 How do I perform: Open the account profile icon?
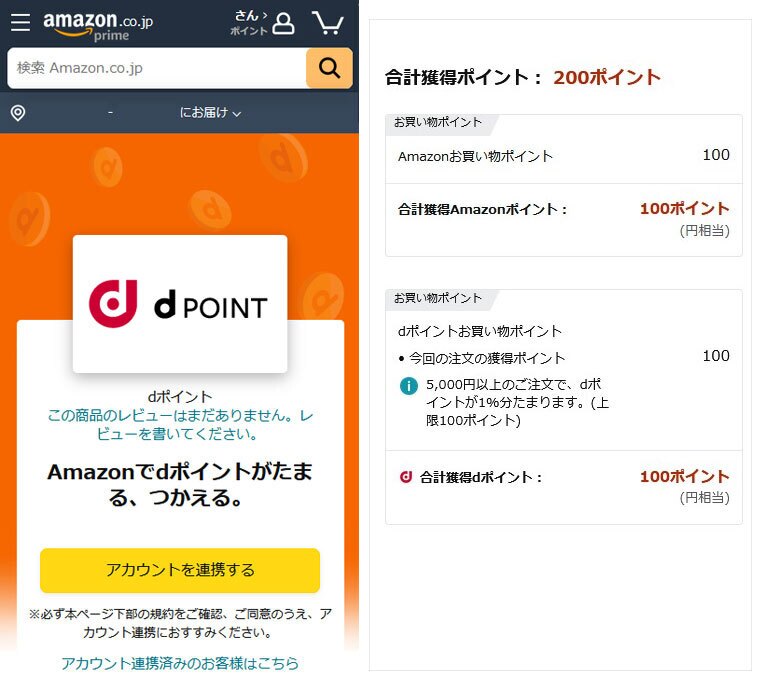click(284, 23)
